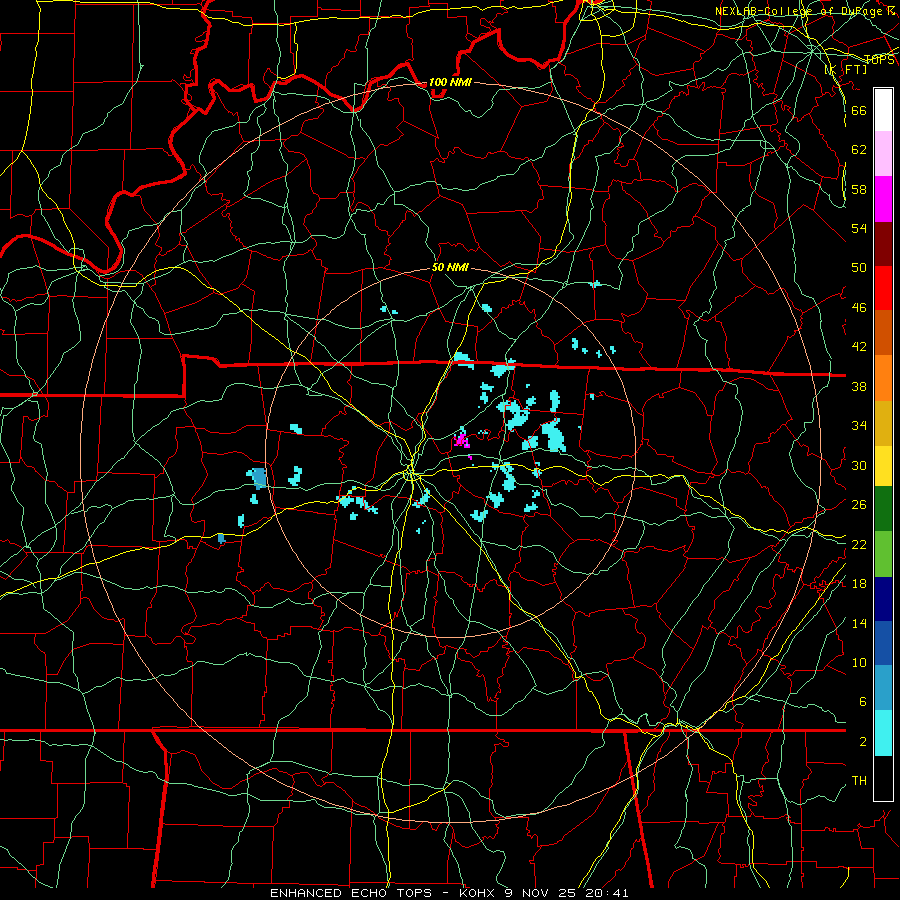Click the legend value '2'
The image size is (900, 900).
coord(862,742)
